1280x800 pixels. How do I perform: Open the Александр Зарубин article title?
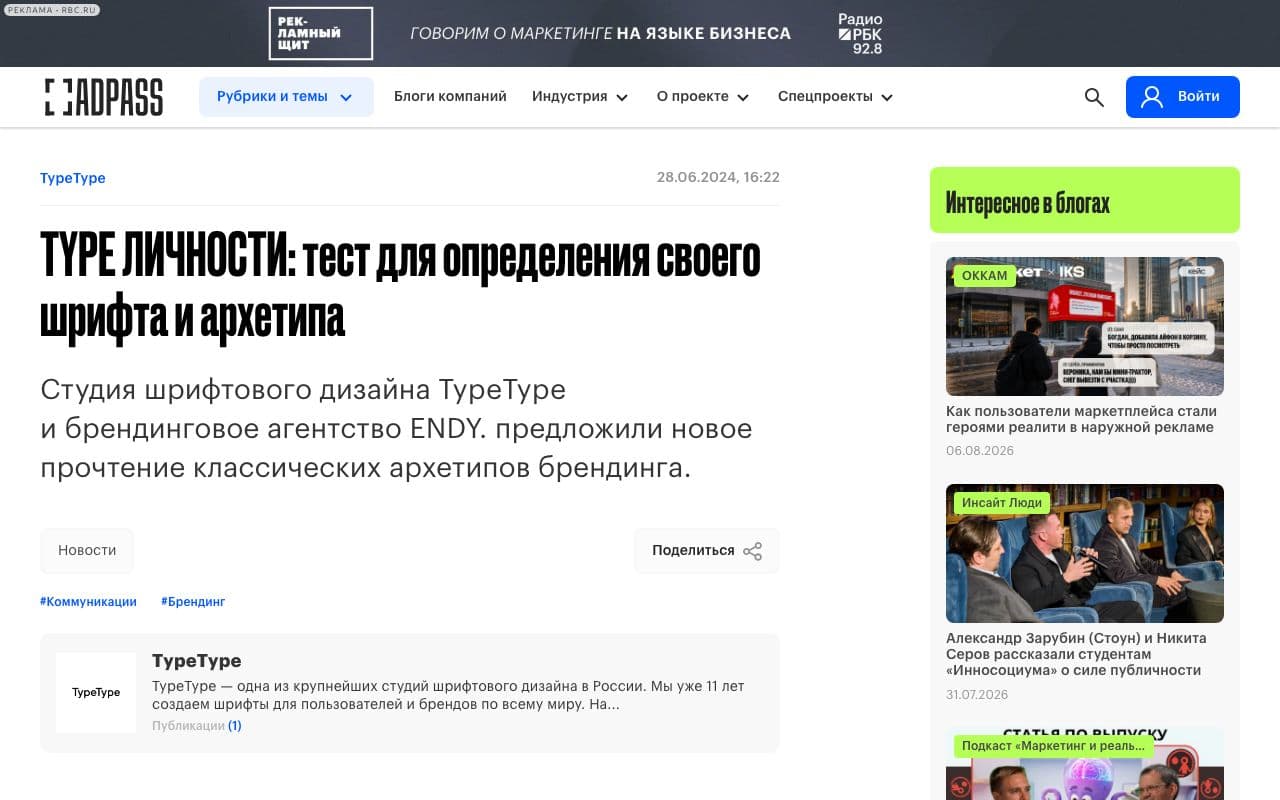pos(1076,654)
